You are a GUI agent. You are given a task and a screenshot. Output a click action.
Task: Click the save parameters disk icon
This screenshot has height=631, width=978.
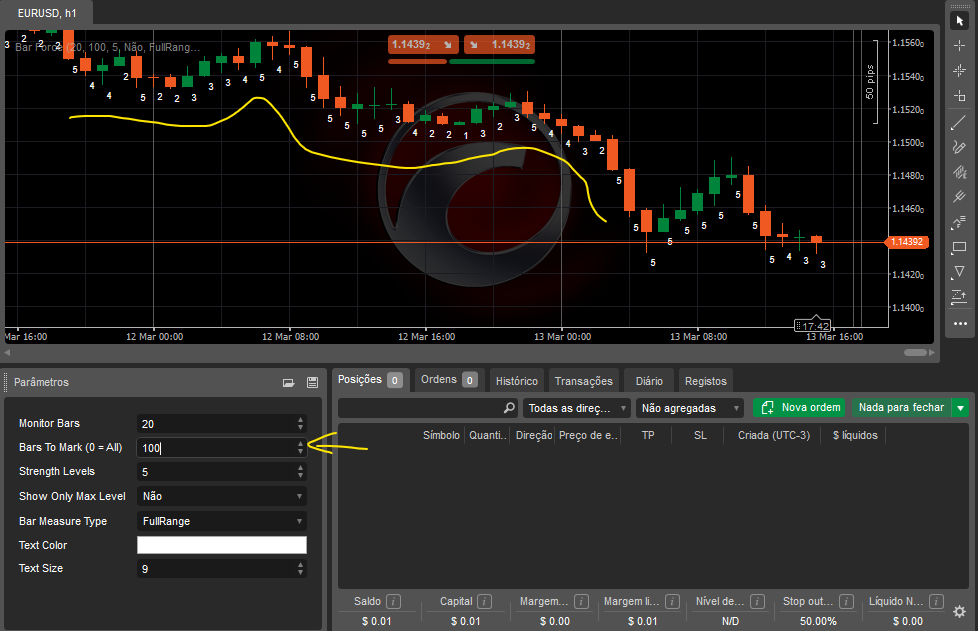[312, 382]
